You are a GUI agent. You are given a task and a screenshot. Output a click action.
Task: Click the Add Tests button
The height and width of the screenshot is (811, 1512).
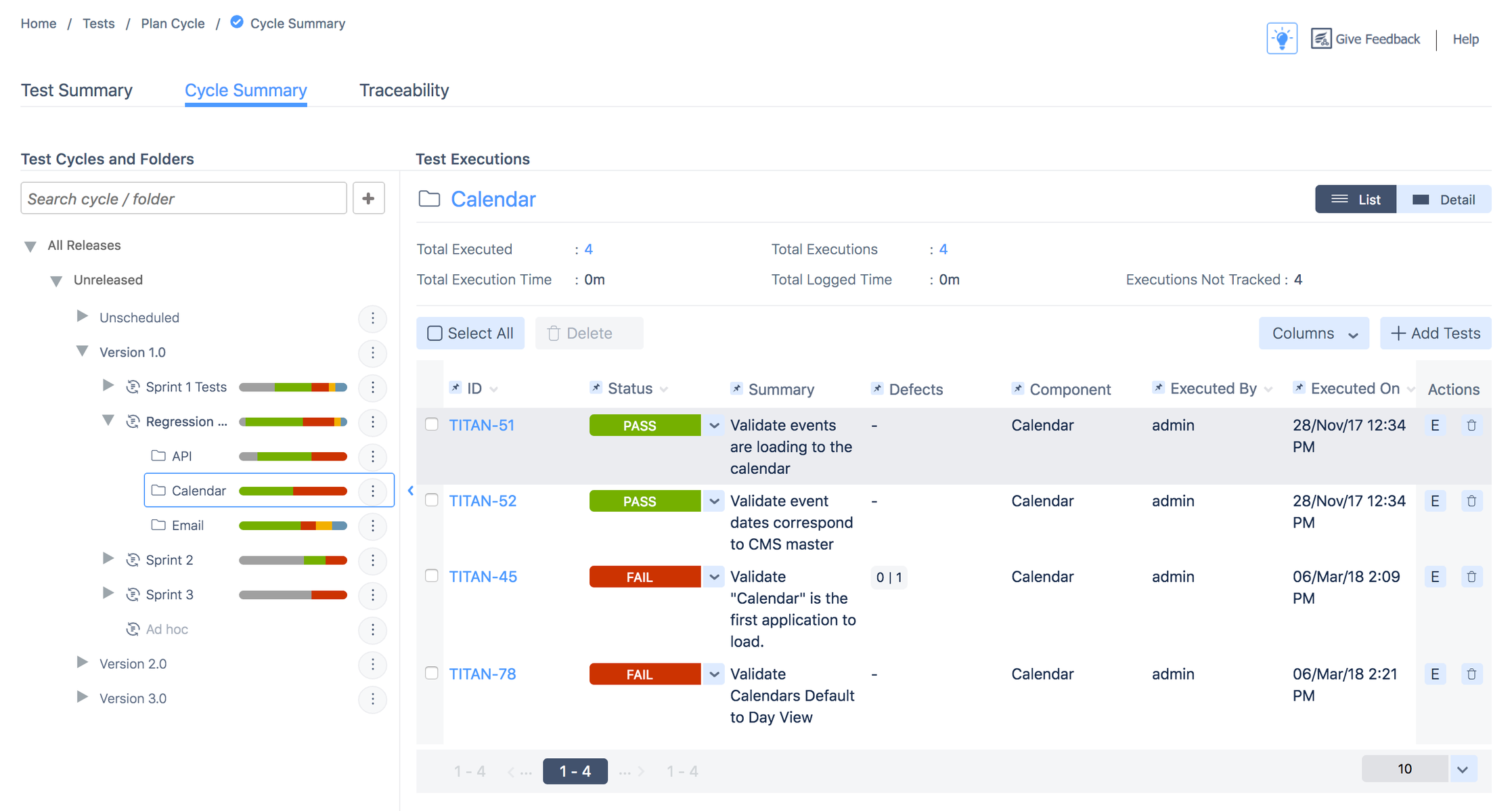(1436, 333)
